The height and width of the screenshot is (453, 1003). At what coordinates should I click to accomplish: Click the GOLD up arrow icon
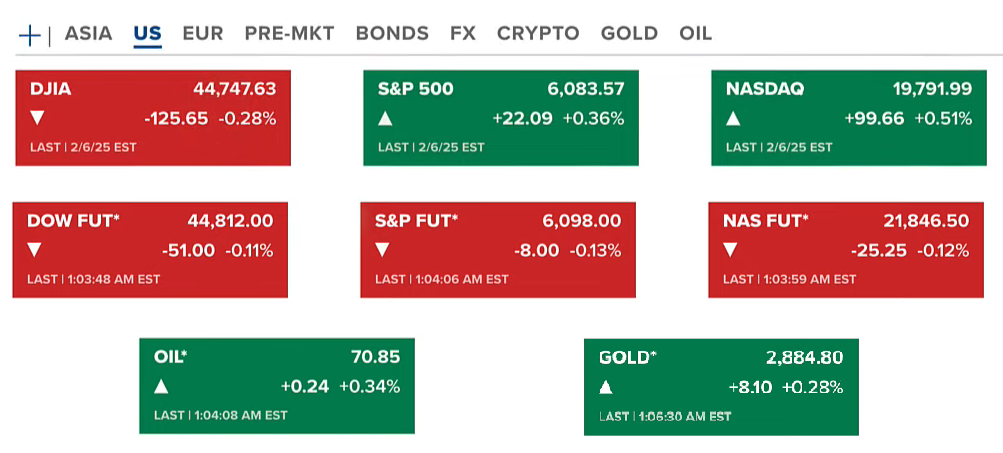click(606, 387)
